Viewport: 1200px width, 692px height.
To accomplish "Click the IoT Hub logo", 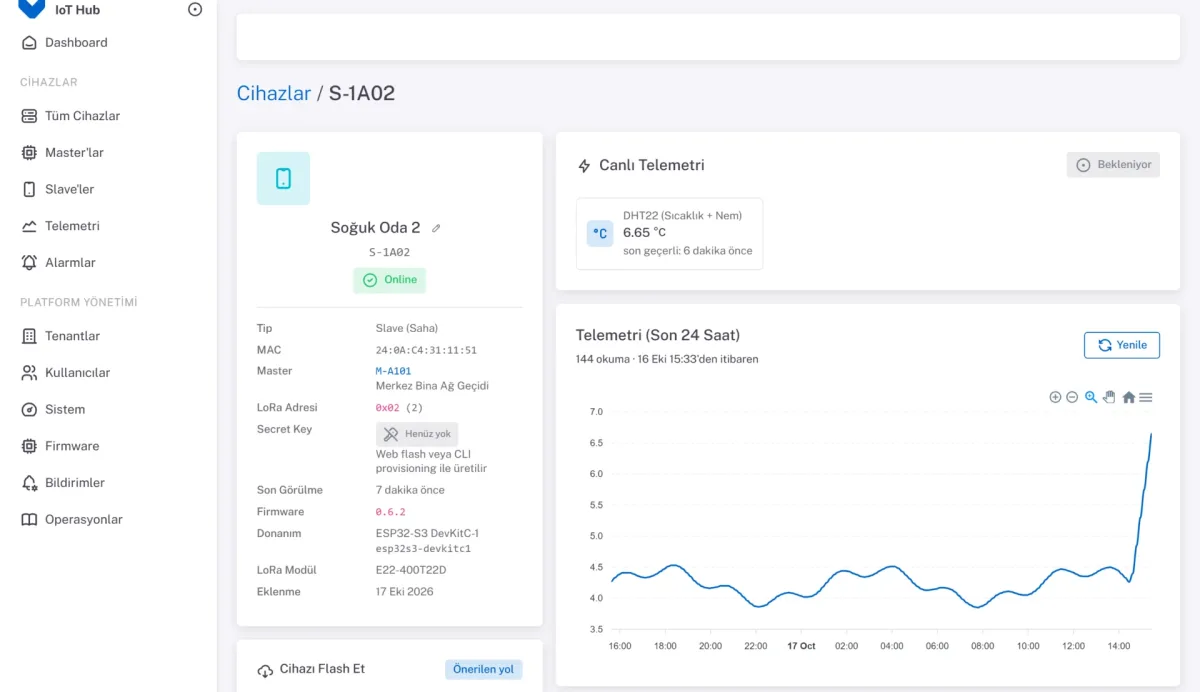I will point(32,8).
